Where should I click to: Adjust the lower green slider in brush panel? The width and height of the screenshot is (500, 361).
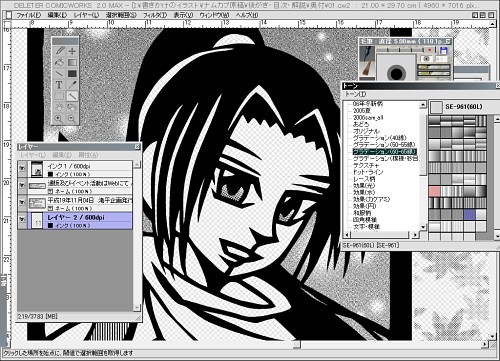point(434,74)
